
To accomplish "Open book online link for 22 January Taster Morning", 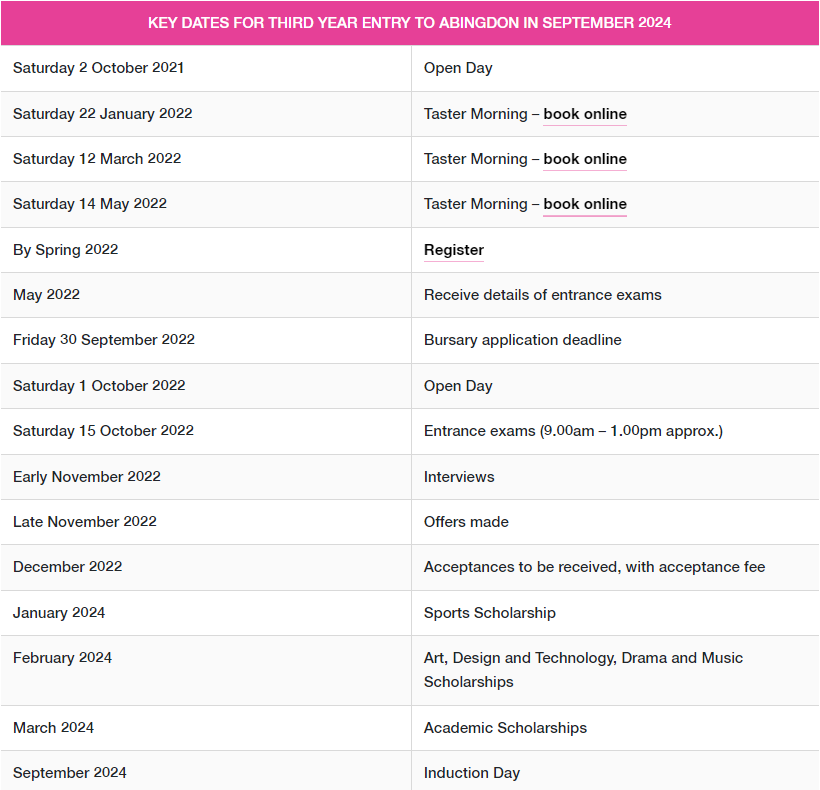I will pyautogui.click(x=585, y=114).
